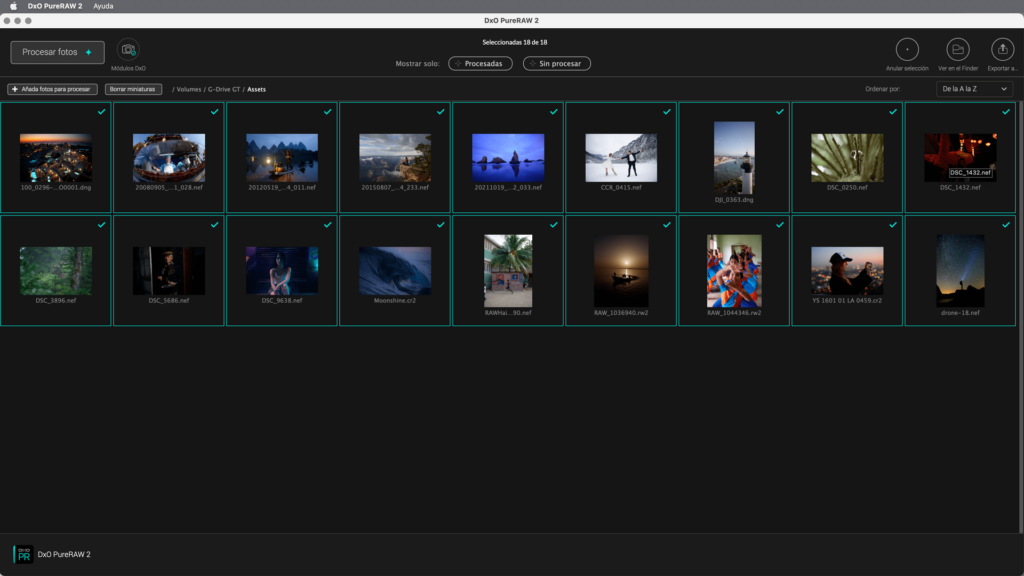Select the RAW_1044346.rw2 dancers thumbnail
1024x576 pixels.
[x=734, y=270]
